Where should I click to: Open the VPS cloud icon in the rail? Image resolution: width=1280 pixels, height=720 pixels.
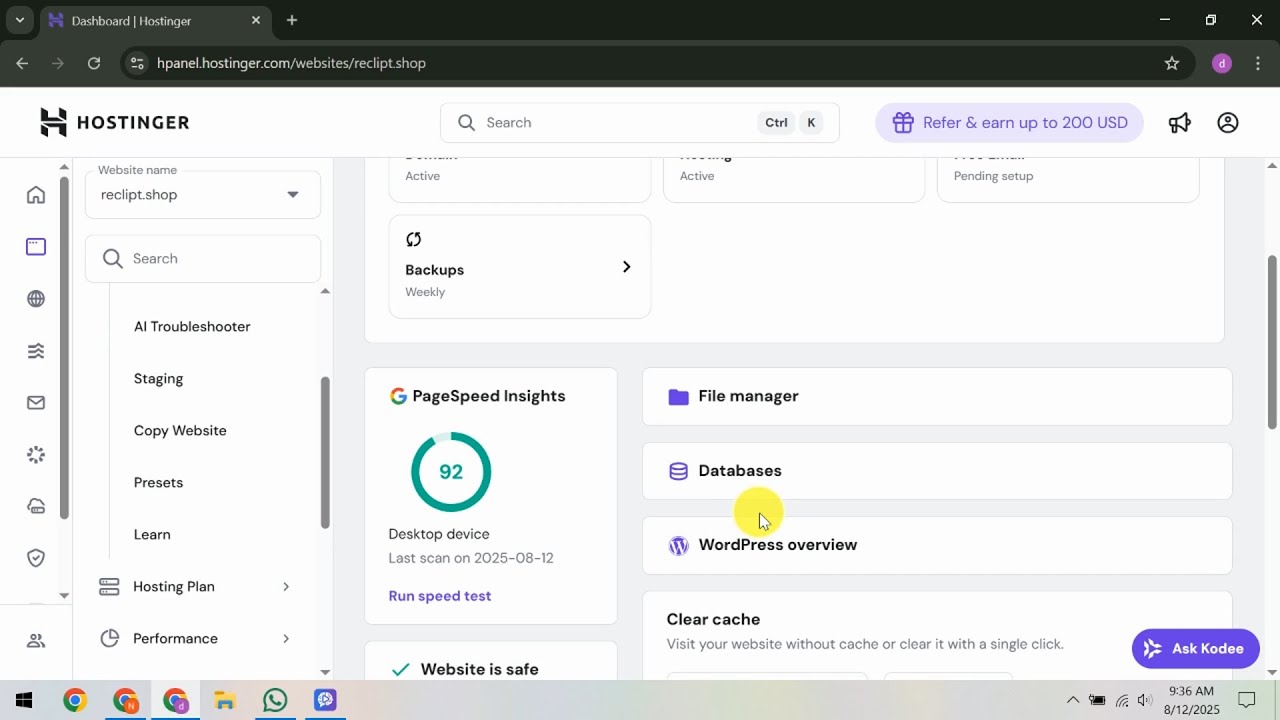[36, 506]
